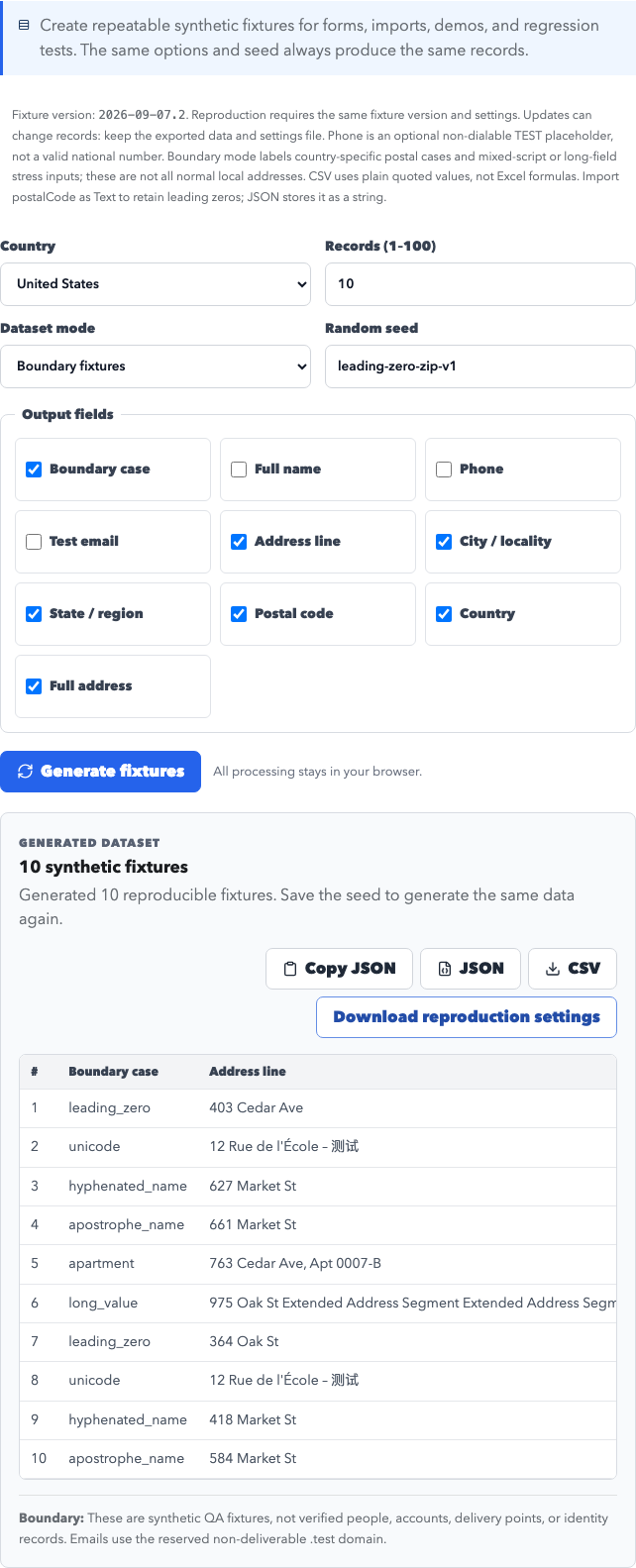Open the Country dropdown showing United States
Image resolution: width=636 pixels, height=1568 pixels.
click(x=156, y=284)
